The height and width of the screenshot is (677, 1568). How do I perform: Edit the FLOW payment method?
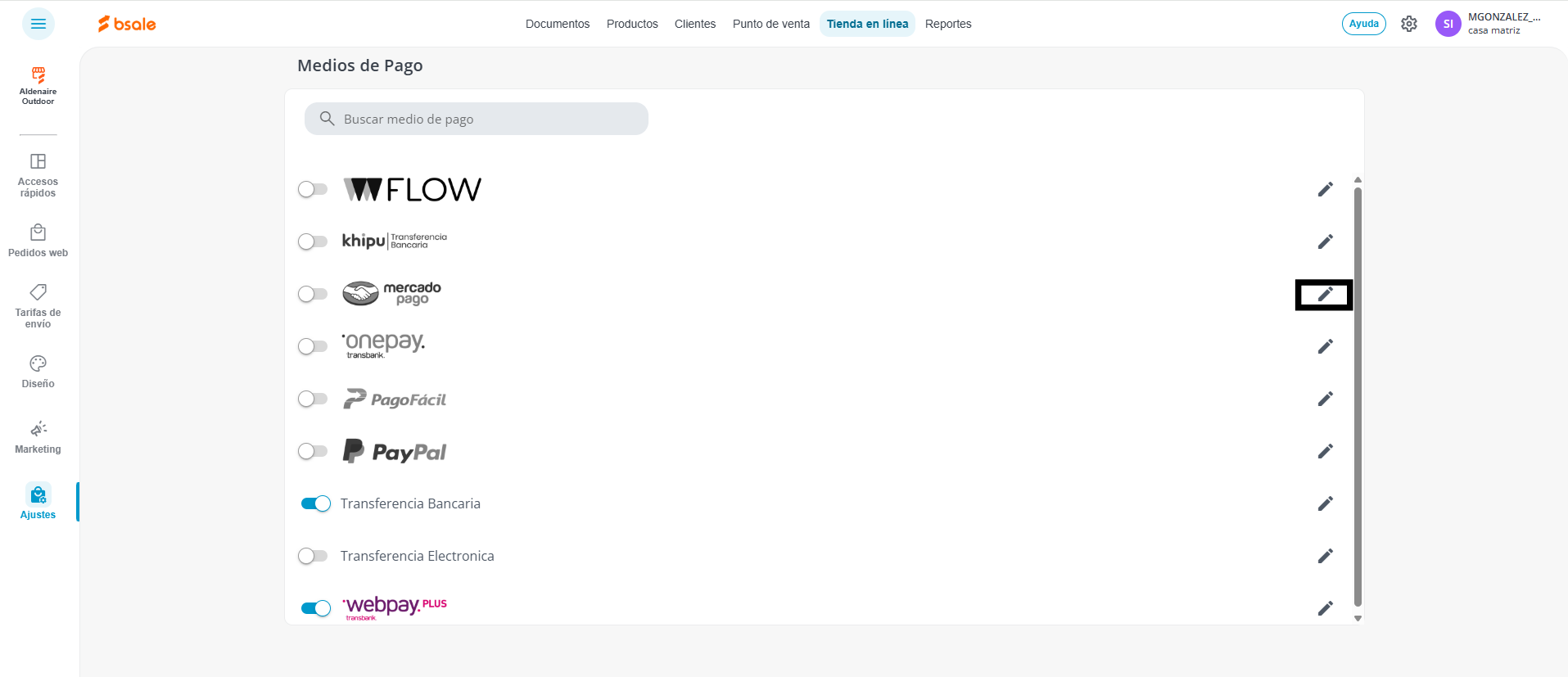coord(1326,189)
